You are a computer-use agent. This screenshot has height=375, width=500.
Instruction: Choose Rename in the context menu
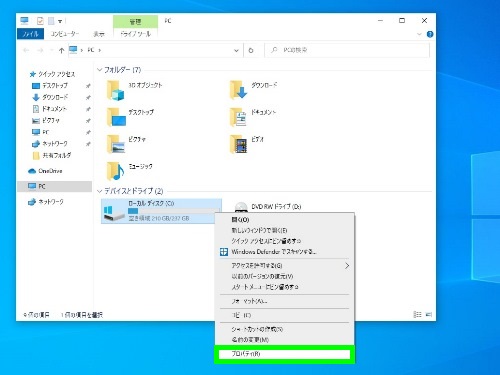point(284,340)
